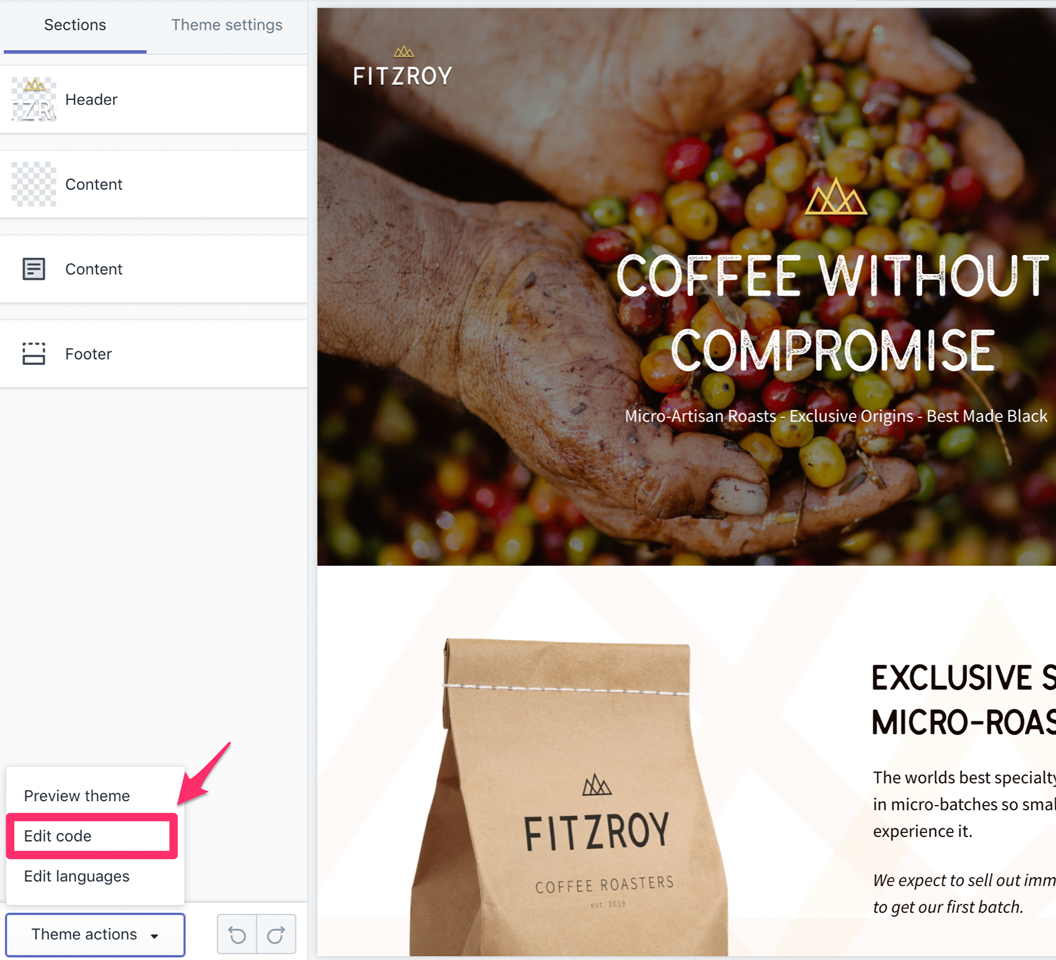Choose Preview theme from the menu

[77, 796]
